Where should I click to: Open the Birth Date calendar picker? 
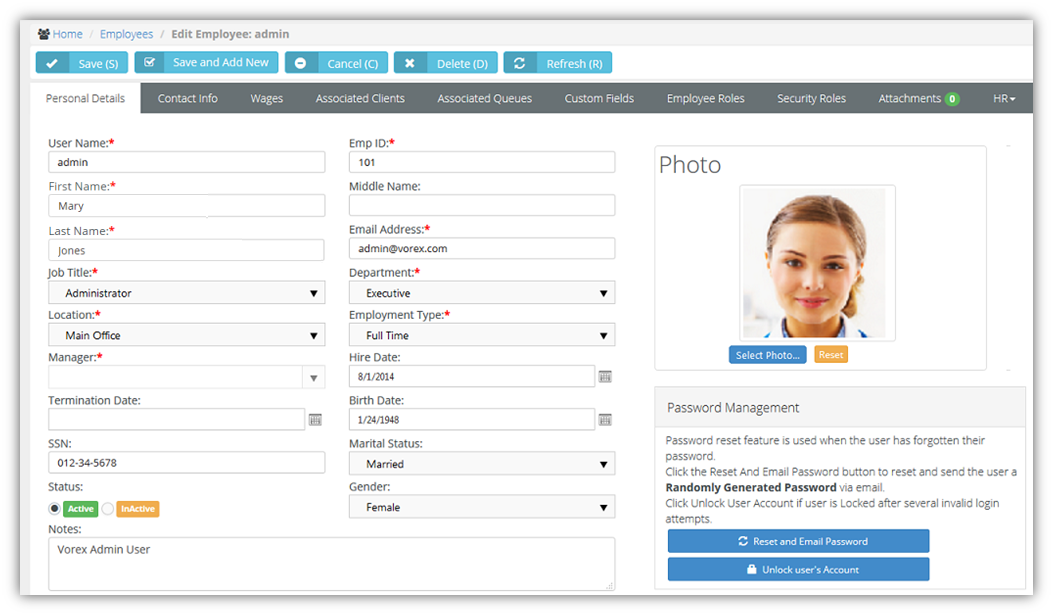tap(605, 420)
